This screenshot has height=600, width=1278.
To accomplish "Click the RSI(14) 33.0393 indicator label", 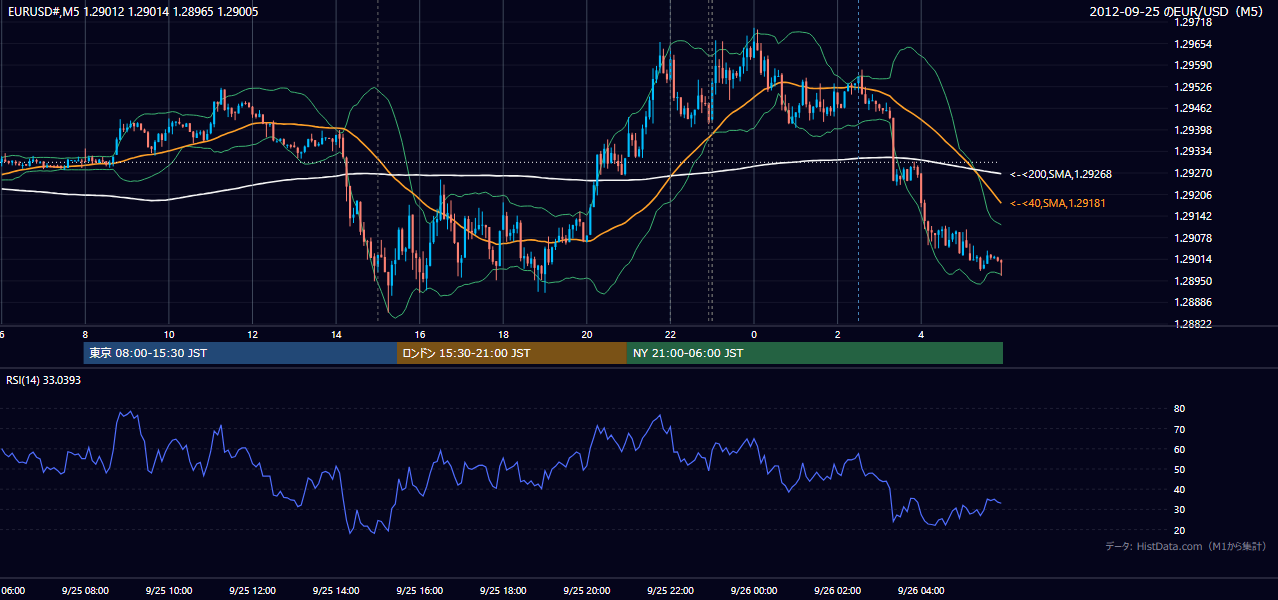I will pos(43,380).
